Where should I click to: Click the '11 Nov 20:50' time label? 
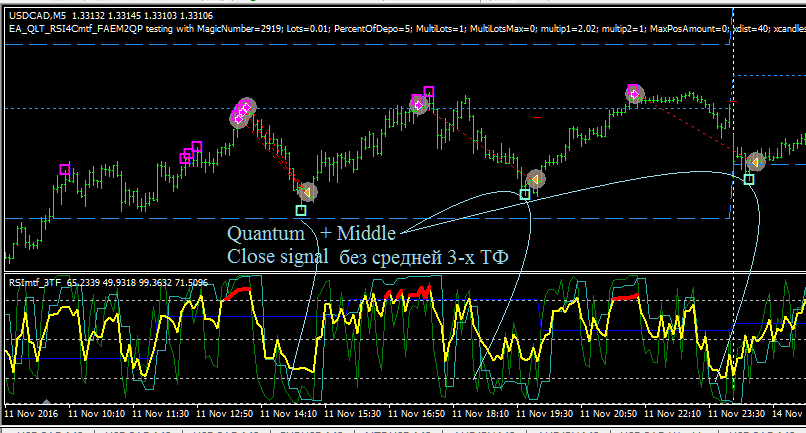tap(609, 413)
